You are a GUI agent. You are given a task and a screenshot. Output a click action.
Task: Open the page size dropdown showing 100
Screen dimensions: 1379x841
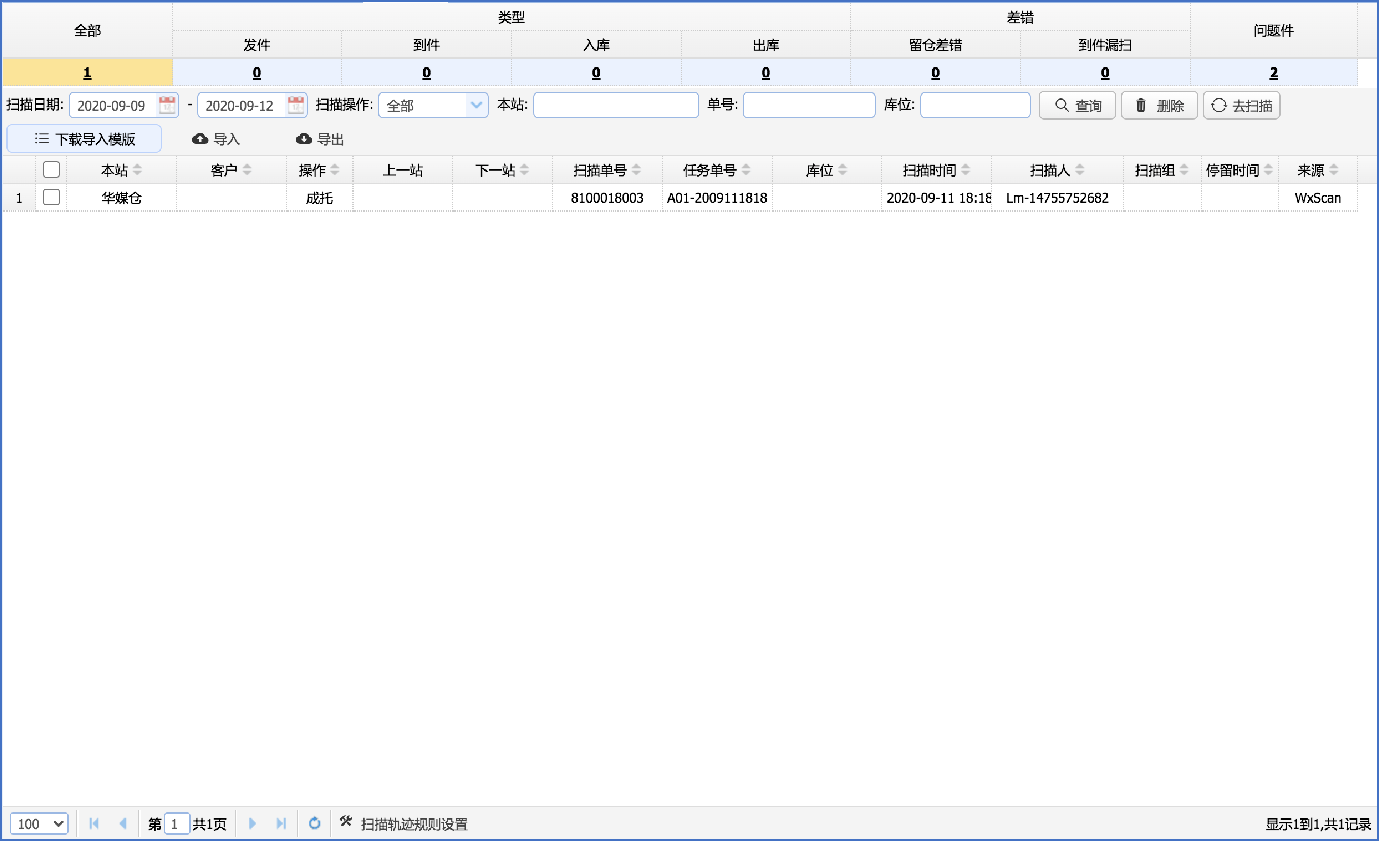click(x=40, y=823)
